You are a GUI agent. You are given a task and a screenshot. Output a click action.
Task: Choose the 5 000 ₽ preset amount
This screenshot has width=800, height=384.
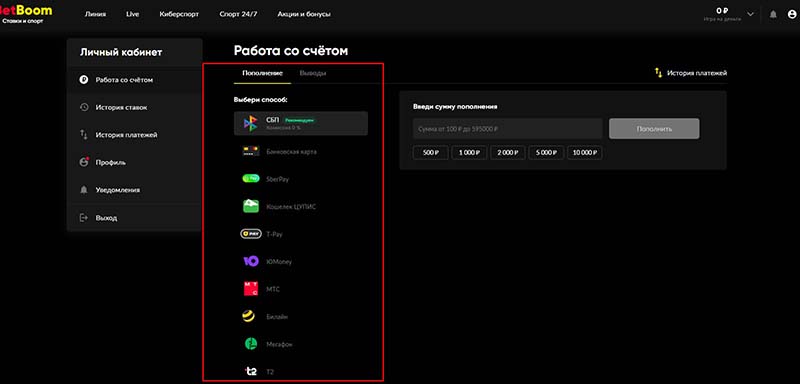[x=546, y=153]
